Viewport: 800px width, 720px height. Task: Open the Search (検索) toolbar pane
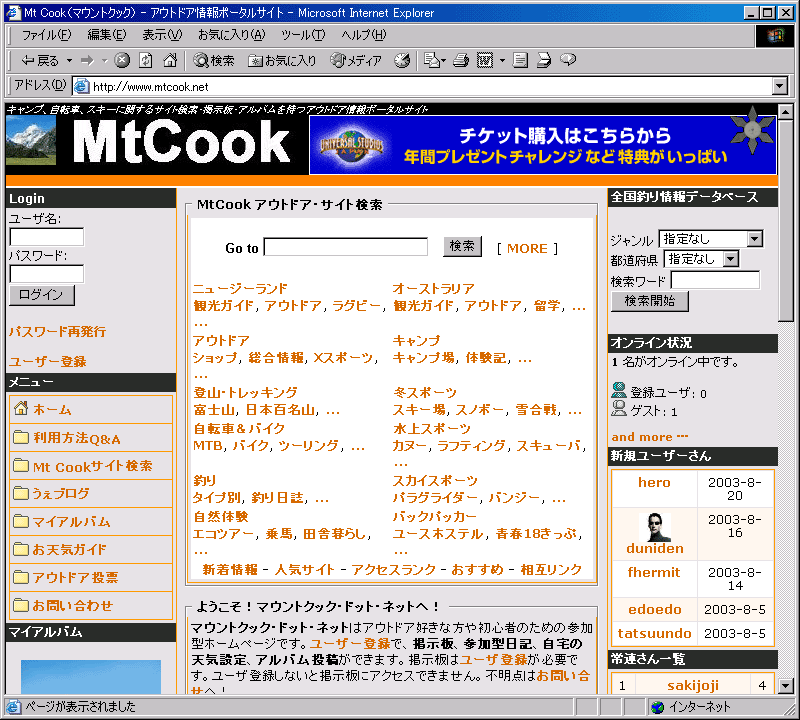[214, 61]
